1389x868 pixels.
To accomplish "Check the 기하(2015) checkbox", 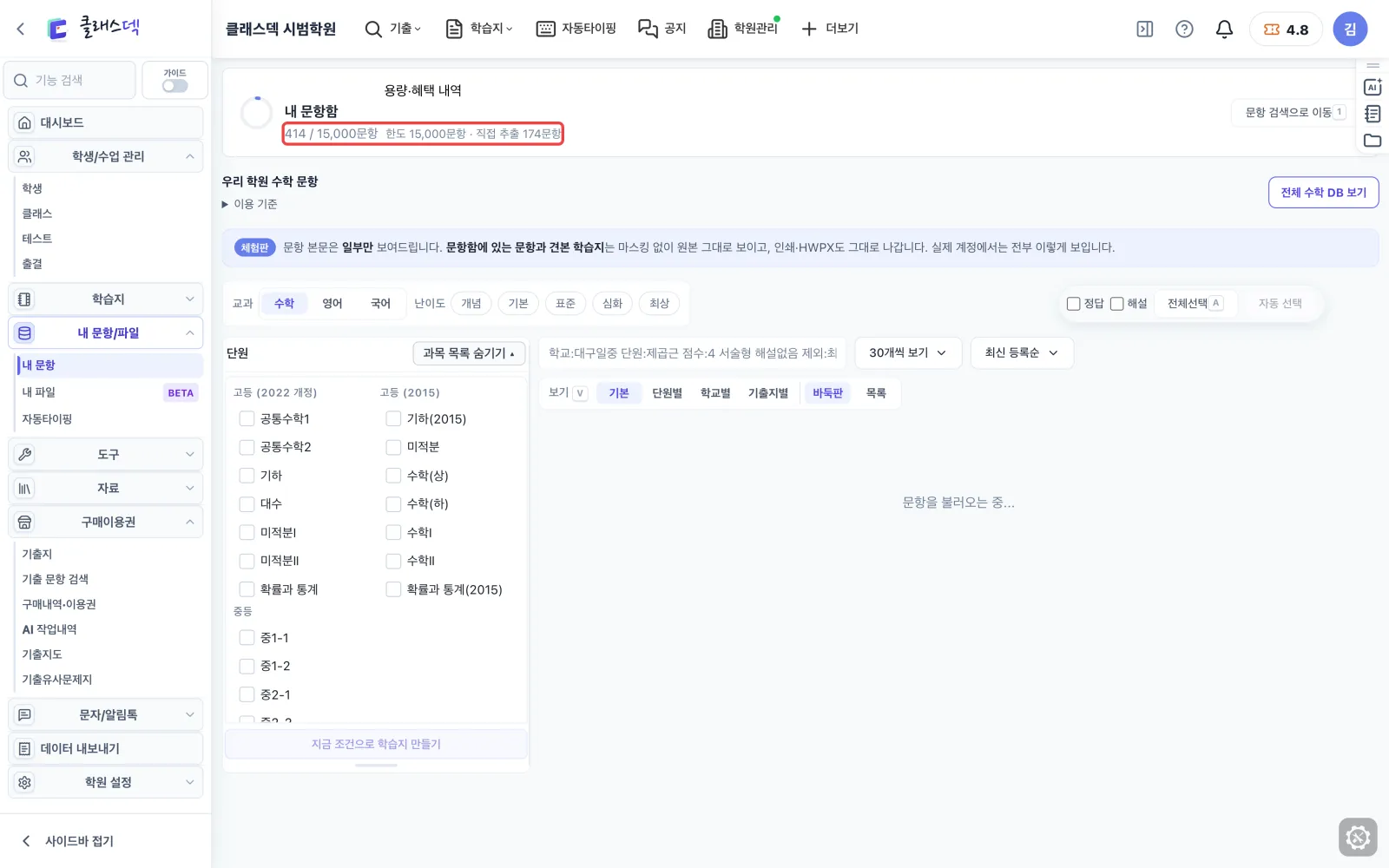I will click(393, 419).
